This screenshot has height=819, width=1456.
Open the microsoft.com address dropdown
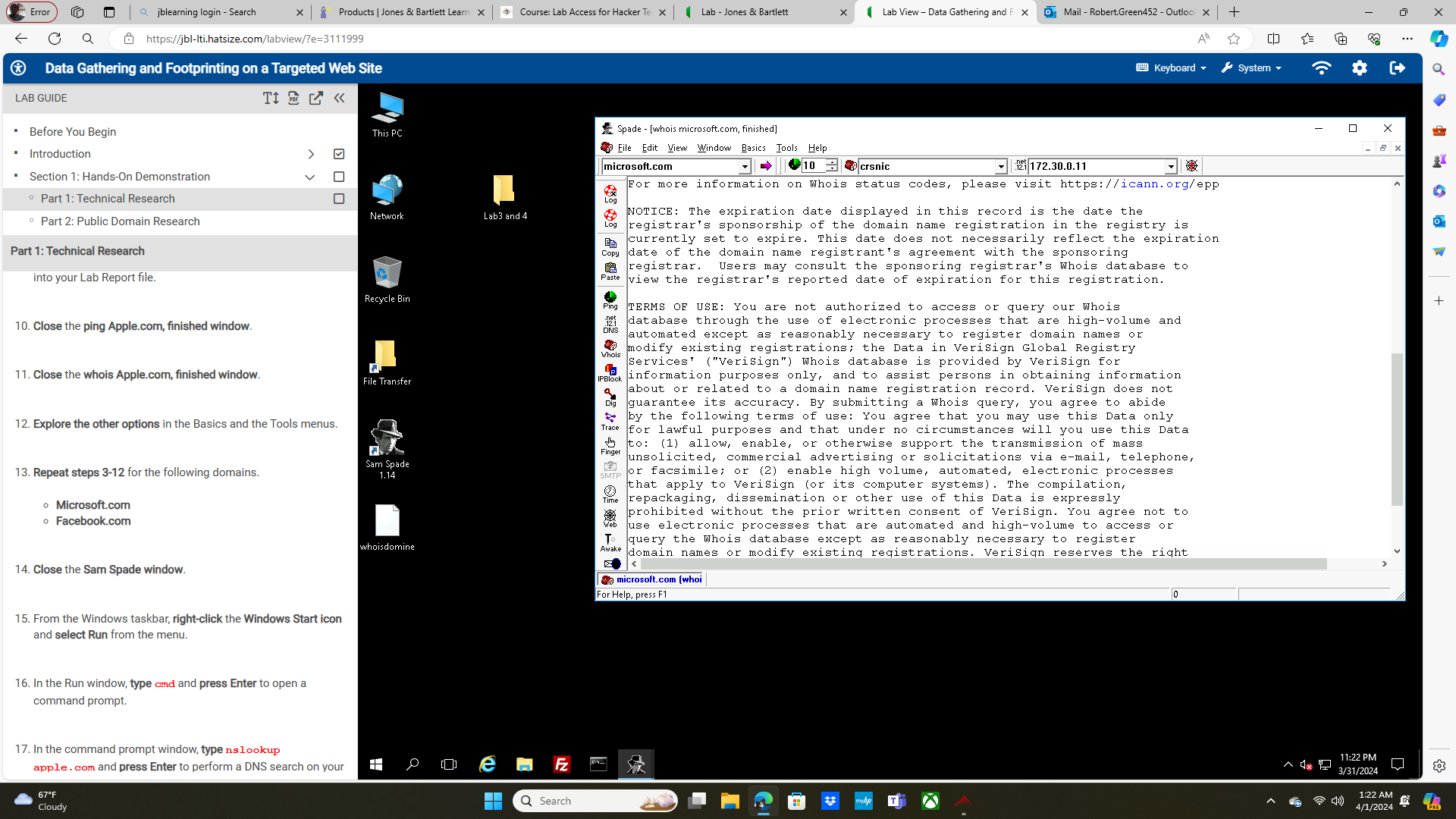(745, 166)
